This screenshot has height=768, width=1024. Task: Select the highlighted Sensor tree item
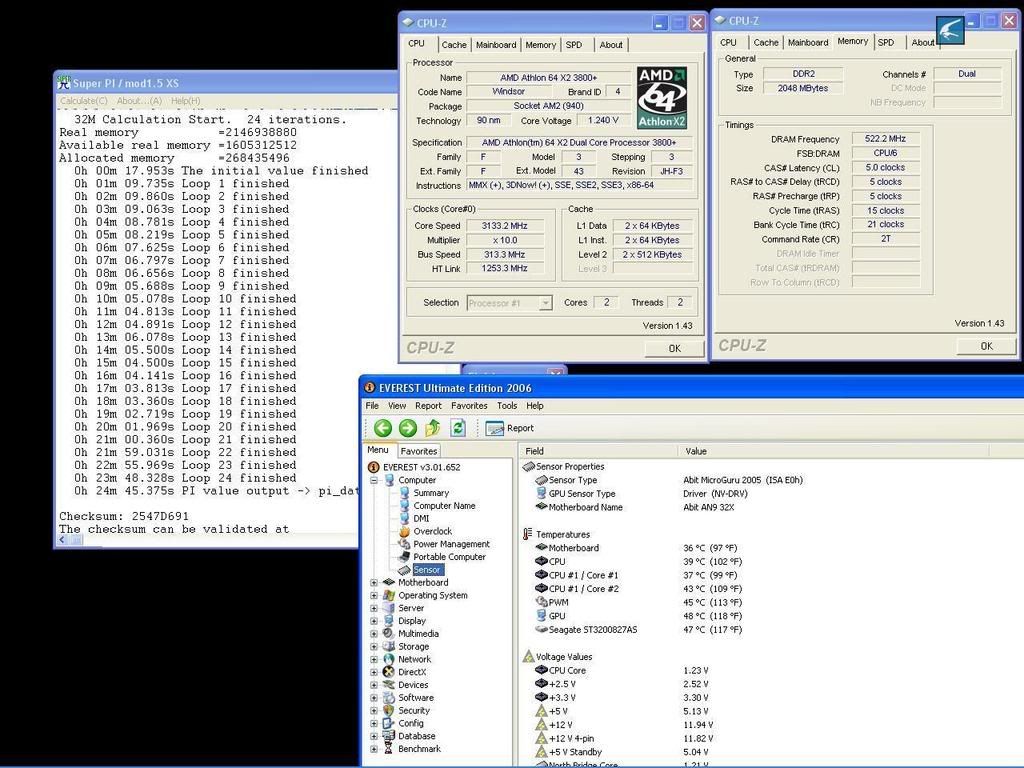click(x=427, y=569)
